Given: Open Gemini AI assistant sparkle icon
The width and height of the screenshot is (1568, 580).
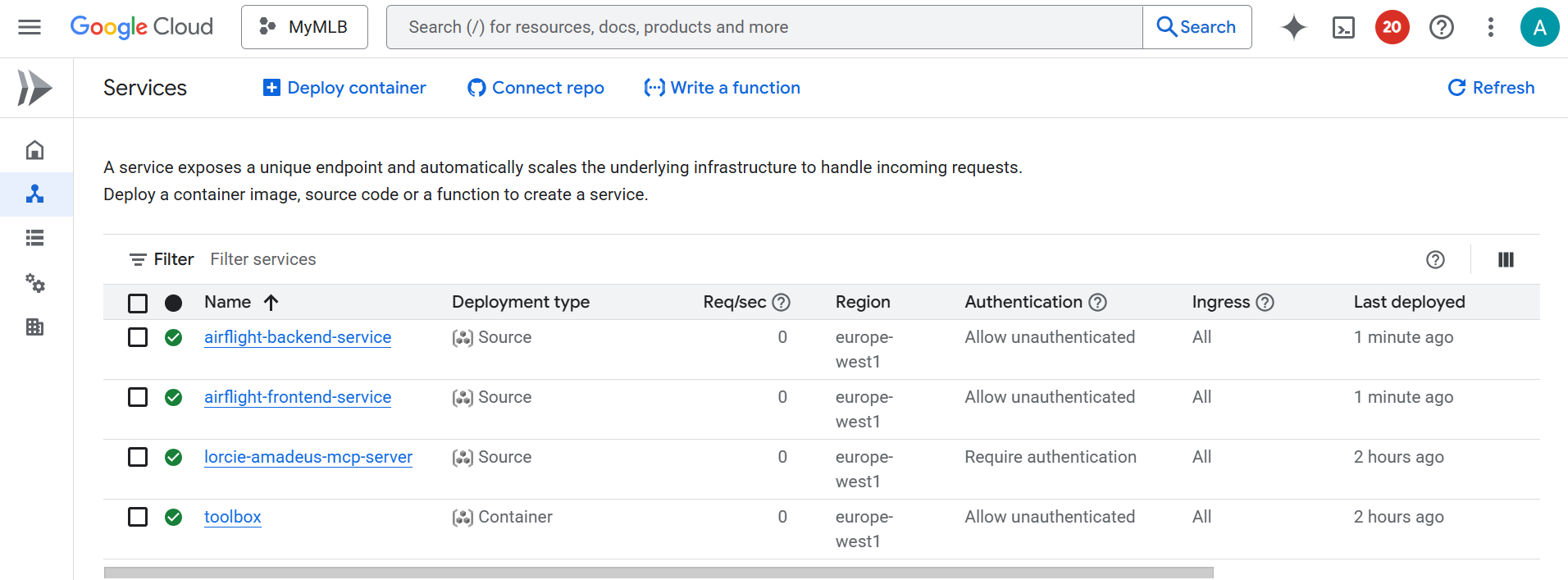Looking at the screenshot, I should (1293, 27).
